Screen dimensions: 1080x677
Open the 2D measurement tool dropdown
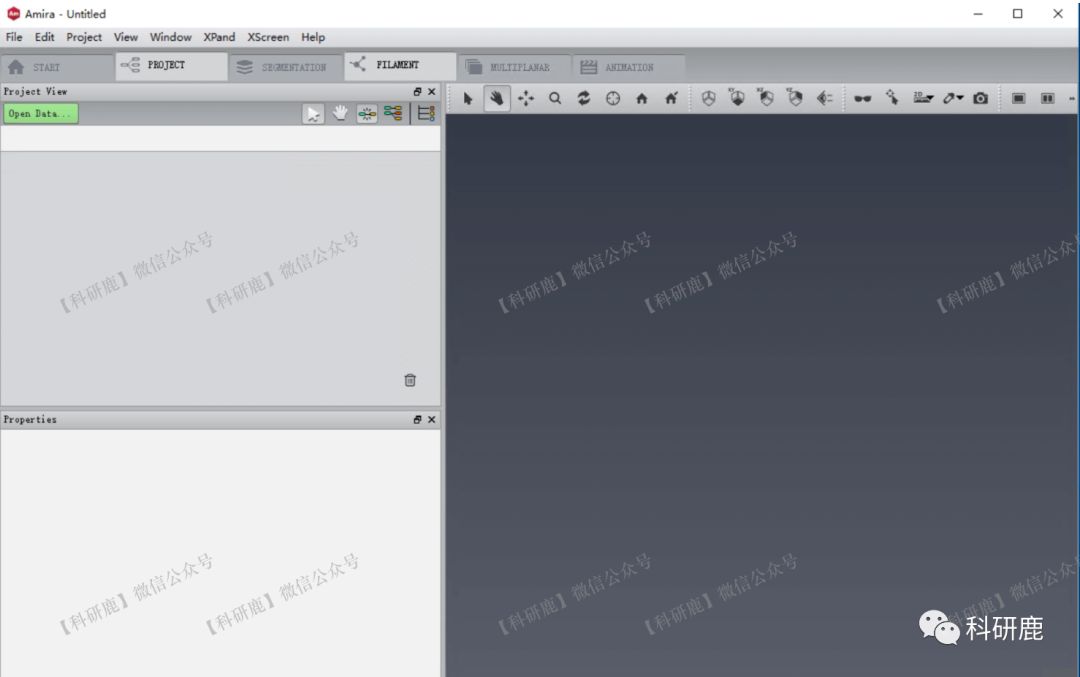(x=923, y=98)
